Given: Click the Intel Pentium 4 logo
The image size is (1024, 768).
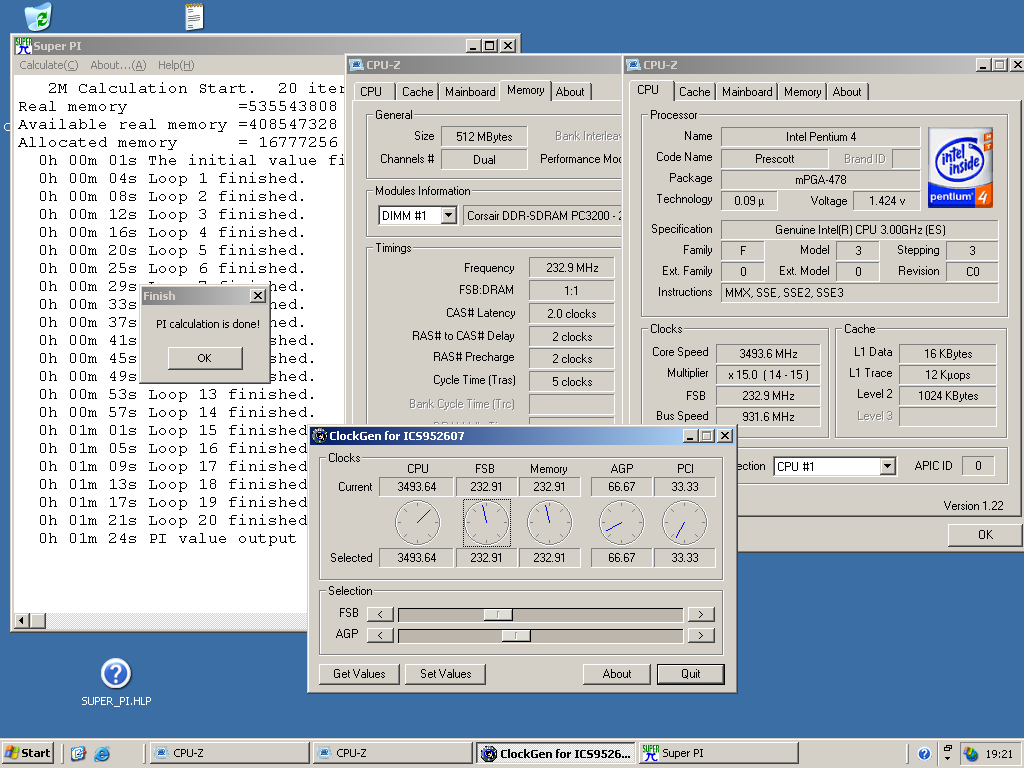Looking at the screenshot, I should 961,167.
